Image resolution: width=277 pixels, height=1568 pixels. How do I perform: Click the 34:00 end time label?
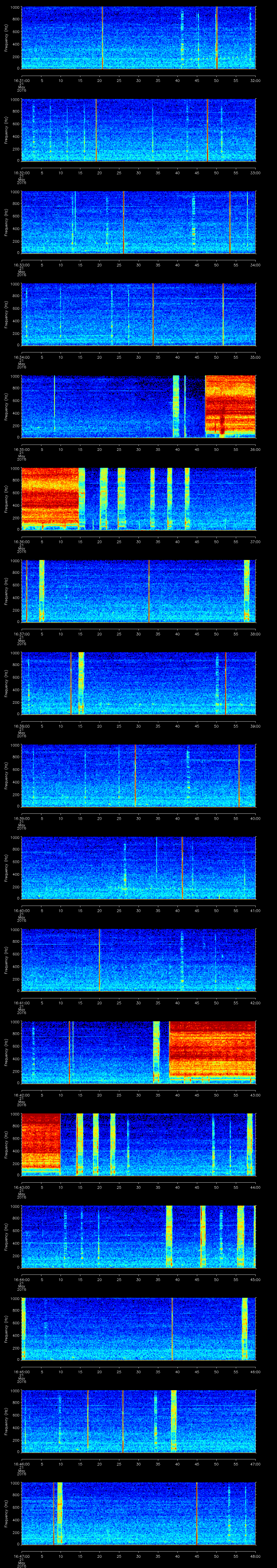click(255, 264)
